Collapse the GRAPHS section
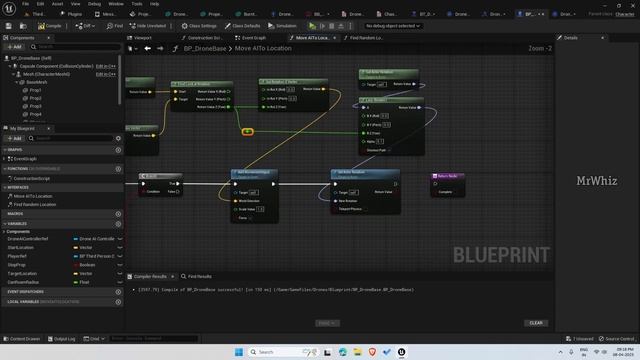The width and height of the screenshot is (640, 360). (x=5, y=150)
